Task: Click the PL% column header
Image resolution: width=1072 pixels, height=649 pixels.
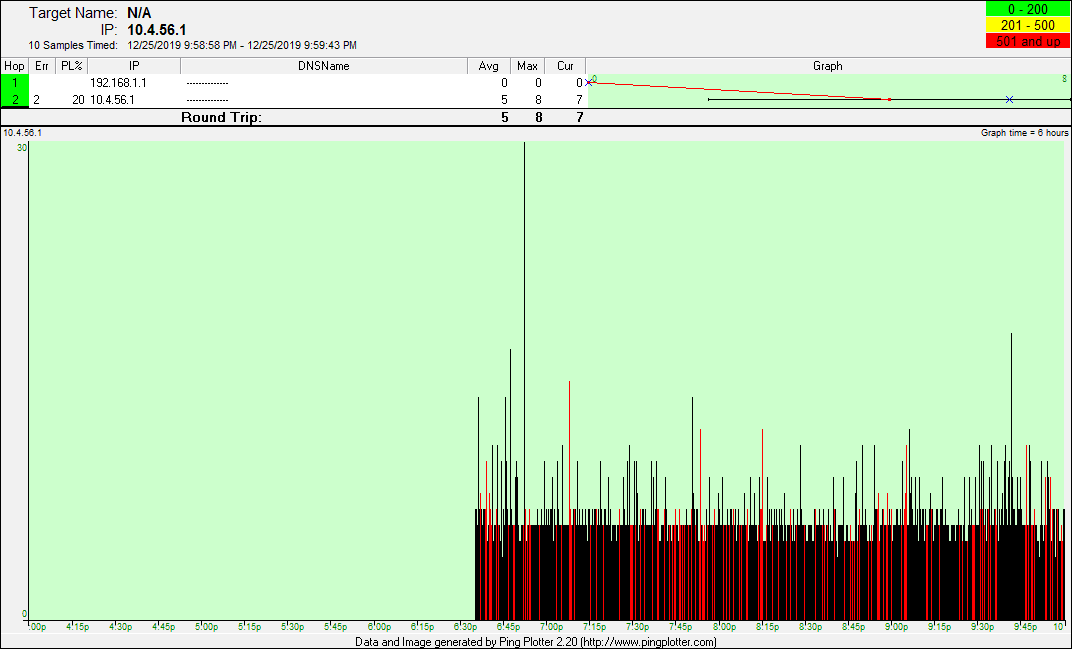Action: [71, 66]
